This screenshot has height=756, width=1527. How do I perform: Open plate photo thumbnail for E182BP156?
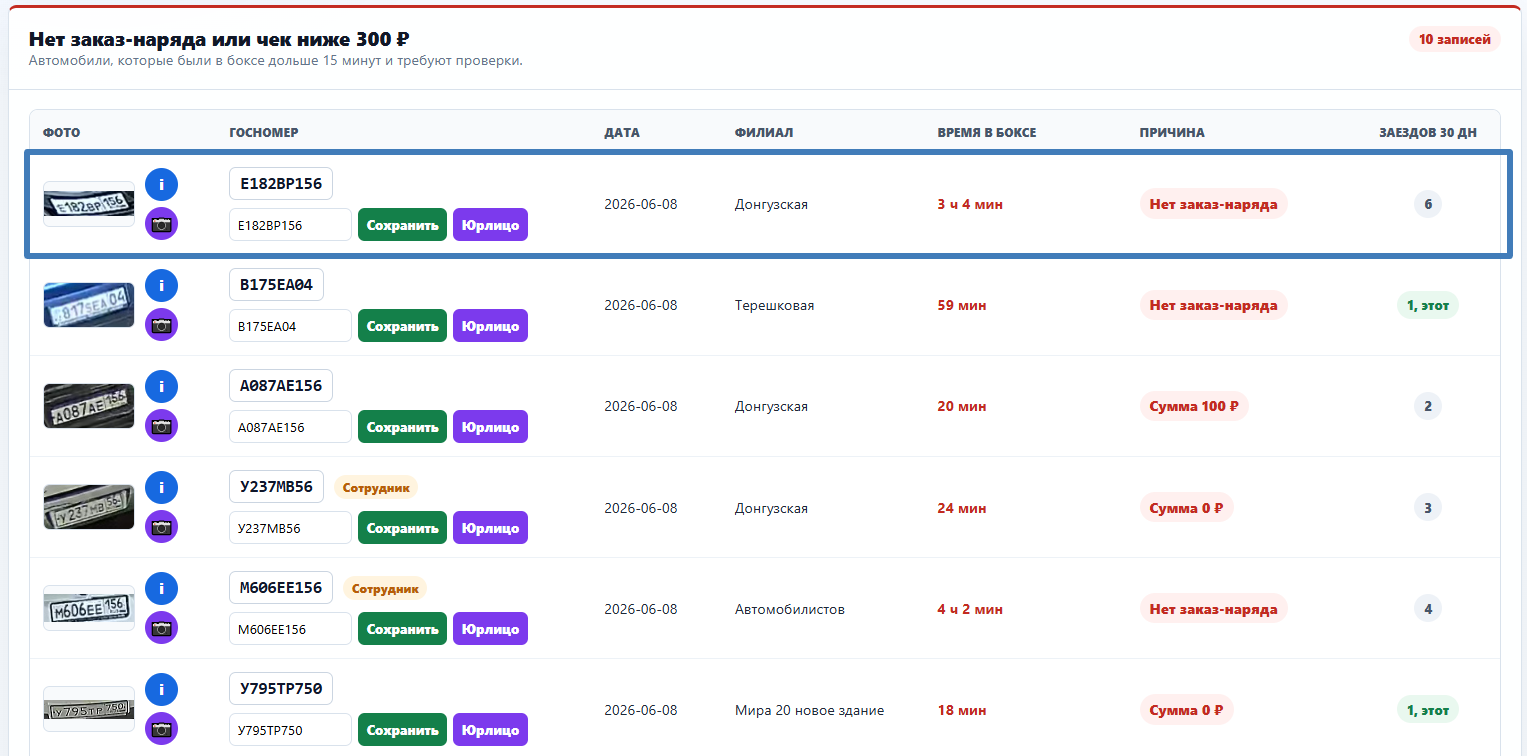89,204
